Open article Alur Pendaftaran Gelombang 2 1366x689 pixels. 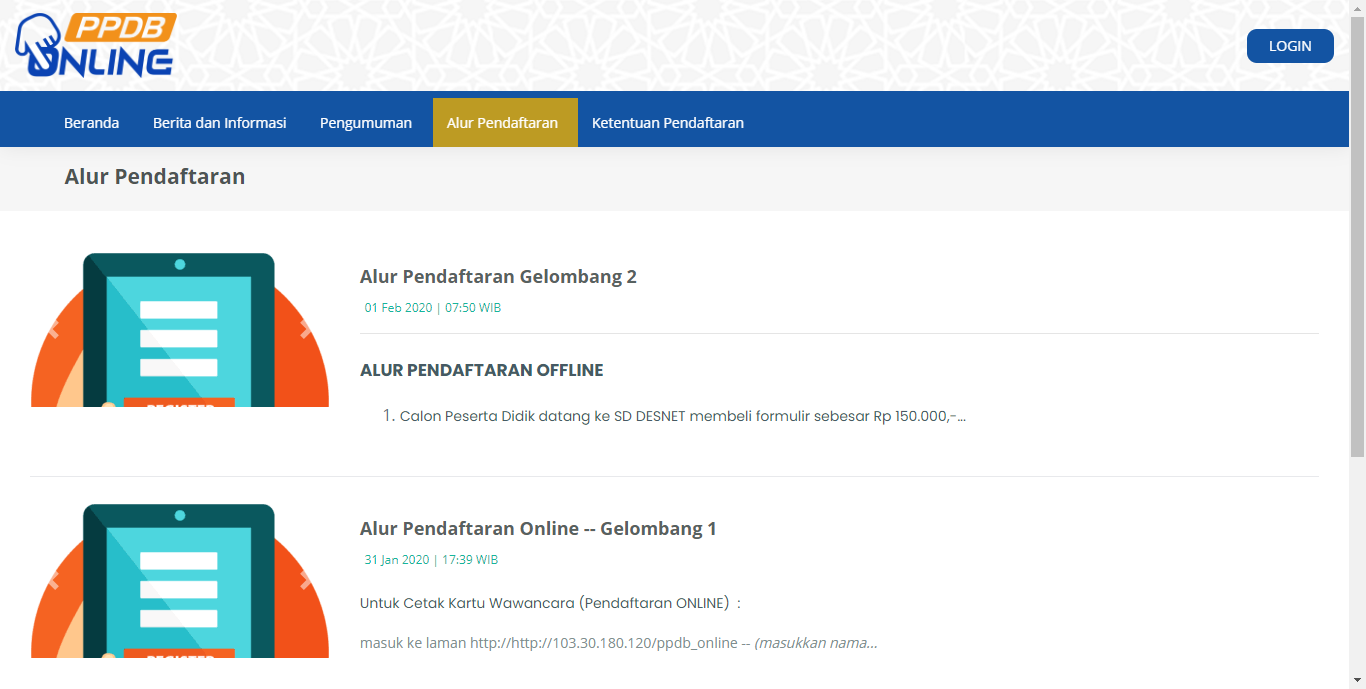[x=498, y=277]
